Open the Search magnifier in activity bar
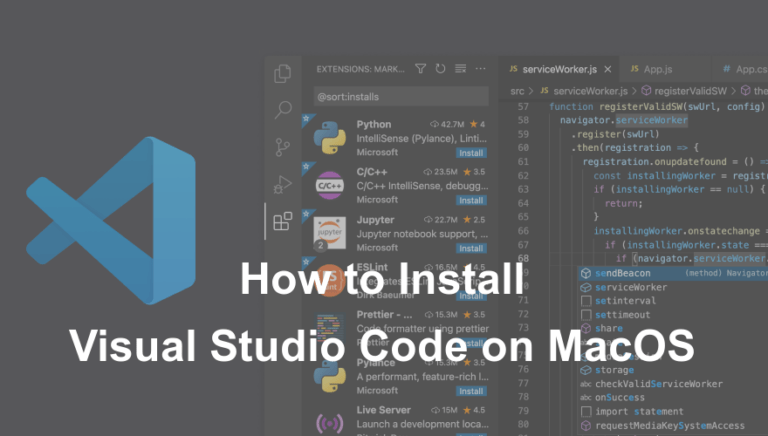This screenshot has width=768, height=436. tap(283, 110)
